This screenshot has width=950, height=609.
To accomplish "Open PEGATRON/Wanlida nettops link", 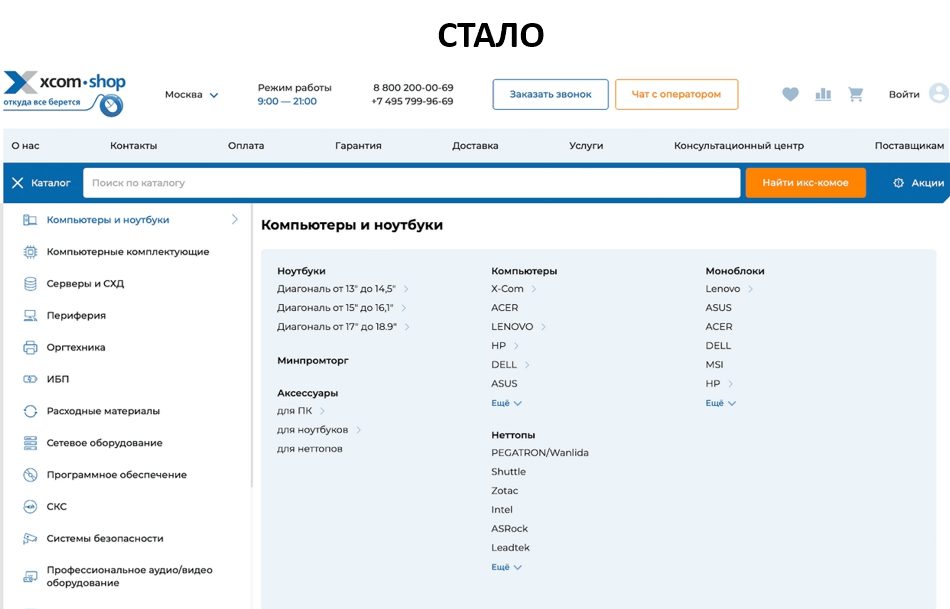I will (x=540, y=453).
